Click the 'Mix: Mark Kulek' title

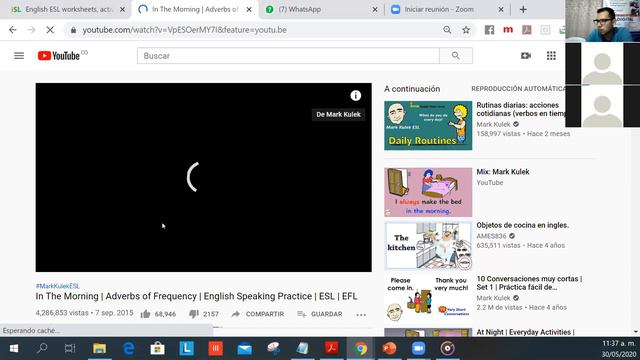[x=502, y=172]
